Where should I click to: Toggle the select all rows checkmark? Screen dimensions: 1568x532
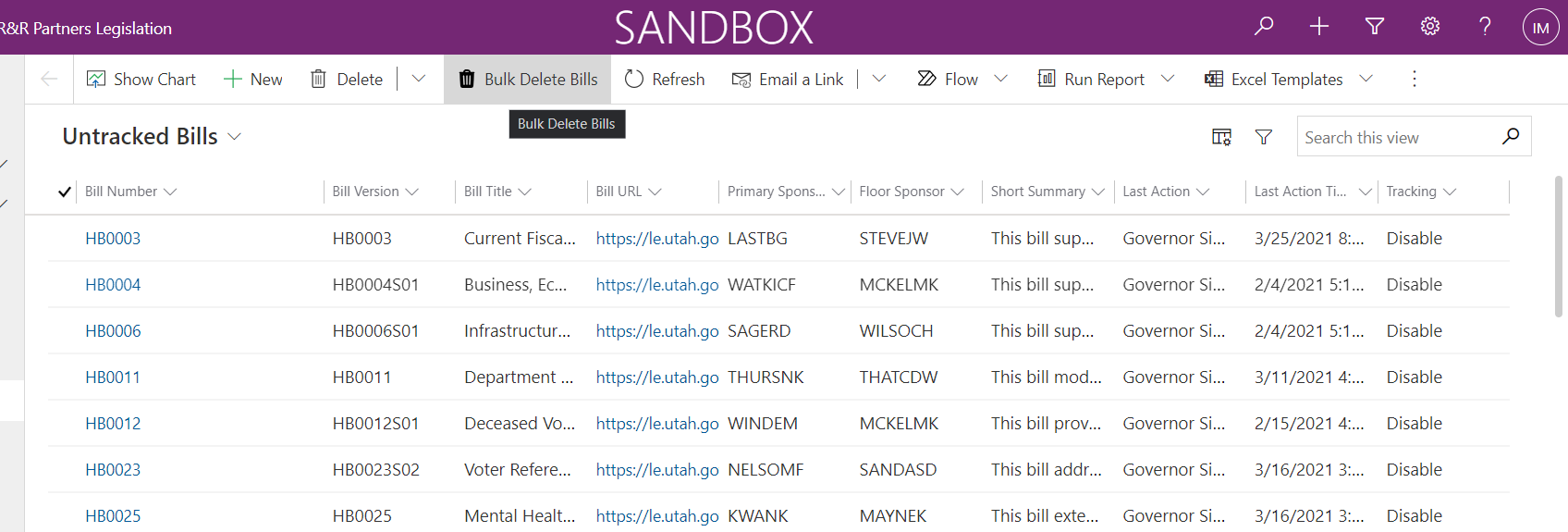click(x=65, y=192)
